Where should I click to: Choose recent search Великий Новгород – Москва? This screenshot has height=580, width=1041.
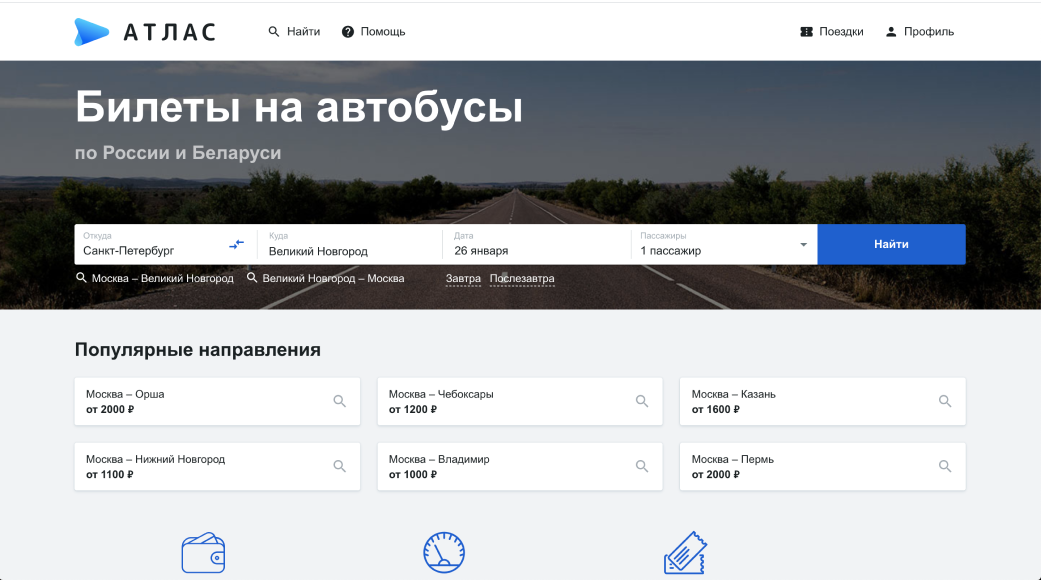coord(333,278)
